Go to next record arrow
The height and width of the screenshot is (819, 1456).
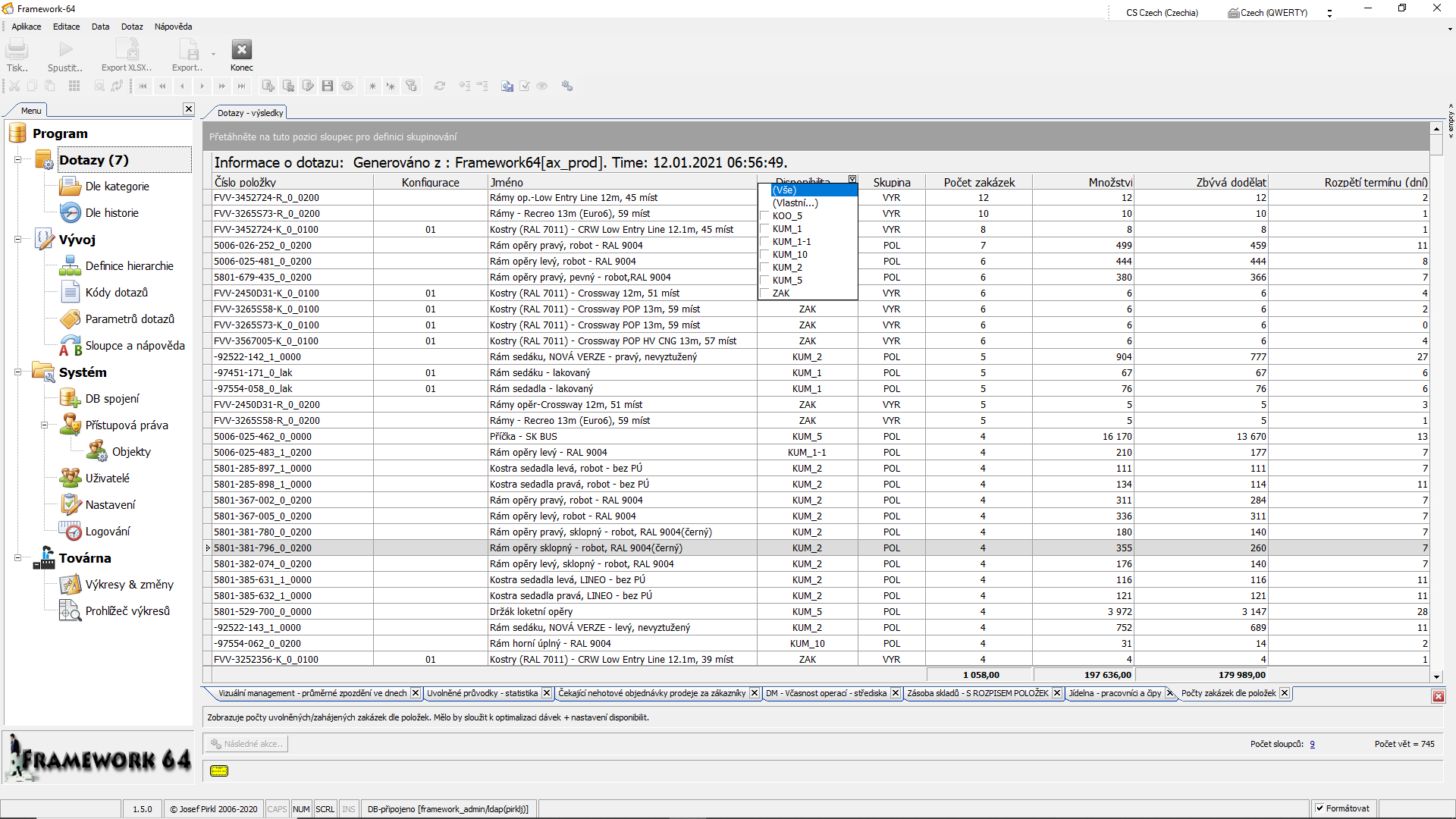tap(202, 86)
